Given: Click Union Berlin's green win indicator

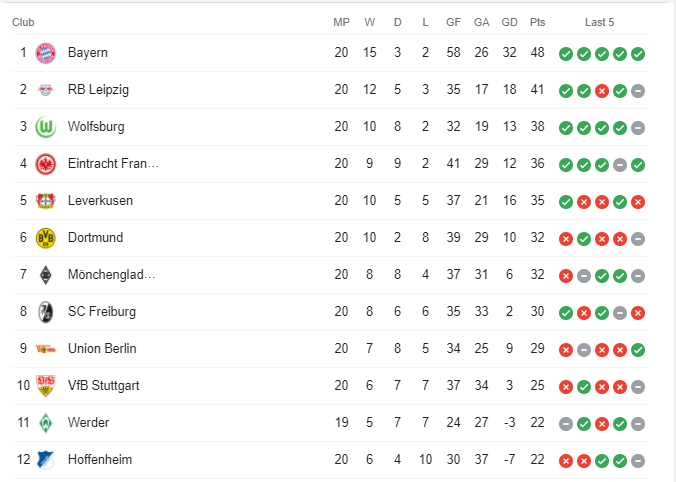Looking at the screenshot, I should pyautogui.click(x=638, y=350).
